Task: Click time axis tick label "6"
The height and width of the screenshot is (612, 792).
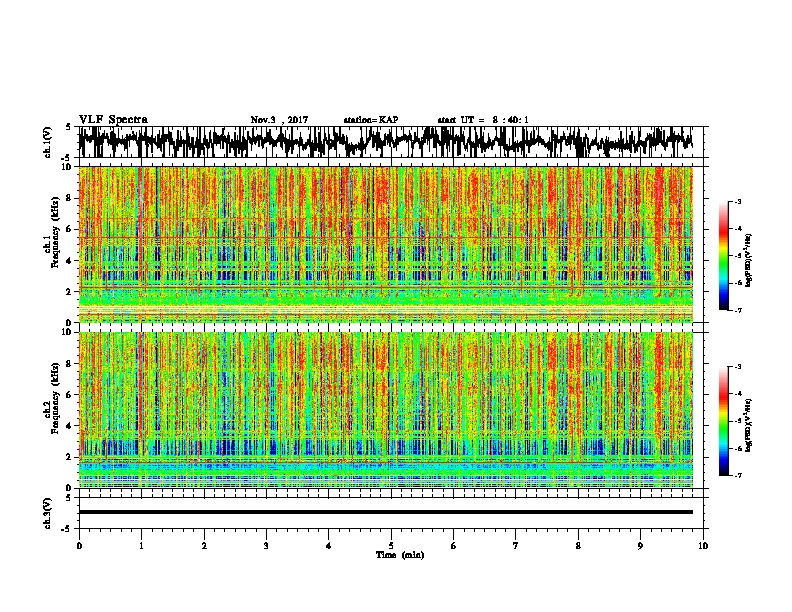Action: coord(454,546)
